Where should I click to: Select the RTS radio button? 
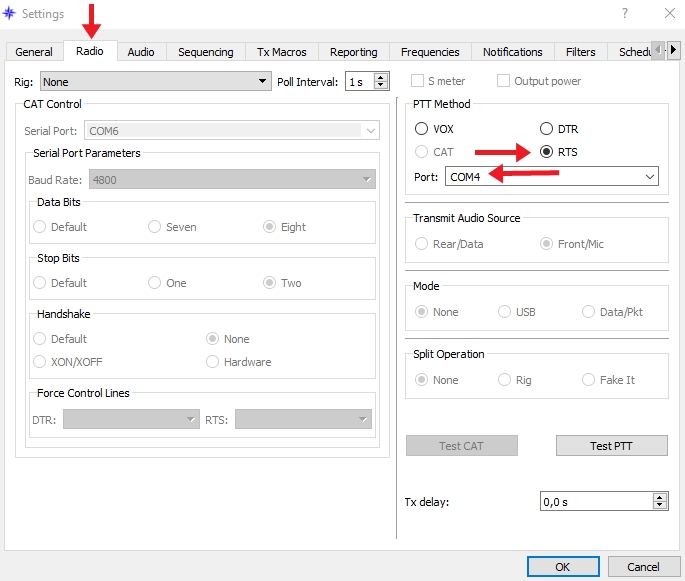coord(546,152)
